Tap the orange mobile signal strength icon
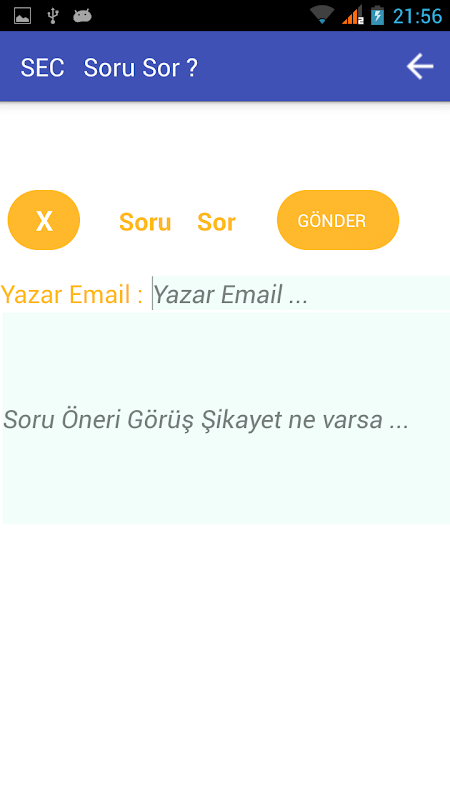Image resolution: width=450 pixels, height=800 pixels. (x=353, y=15)
